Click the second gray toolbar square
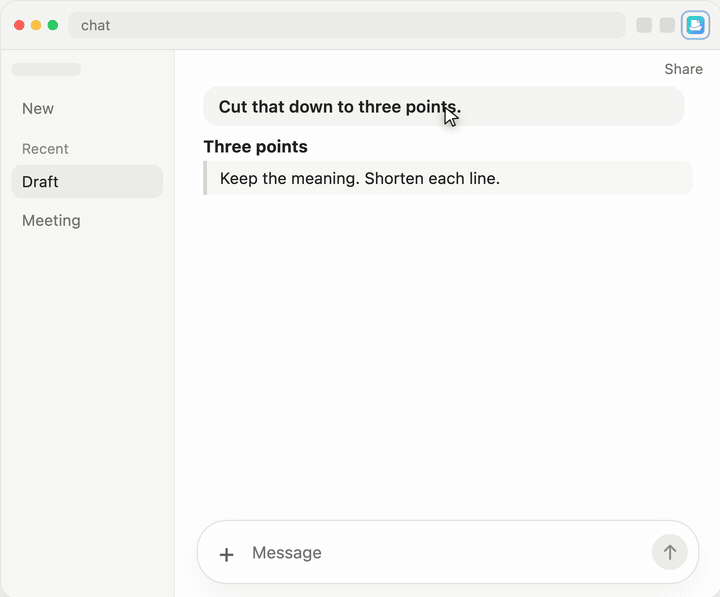This screenshot has height=597, width=720. (x=667, y=25)
